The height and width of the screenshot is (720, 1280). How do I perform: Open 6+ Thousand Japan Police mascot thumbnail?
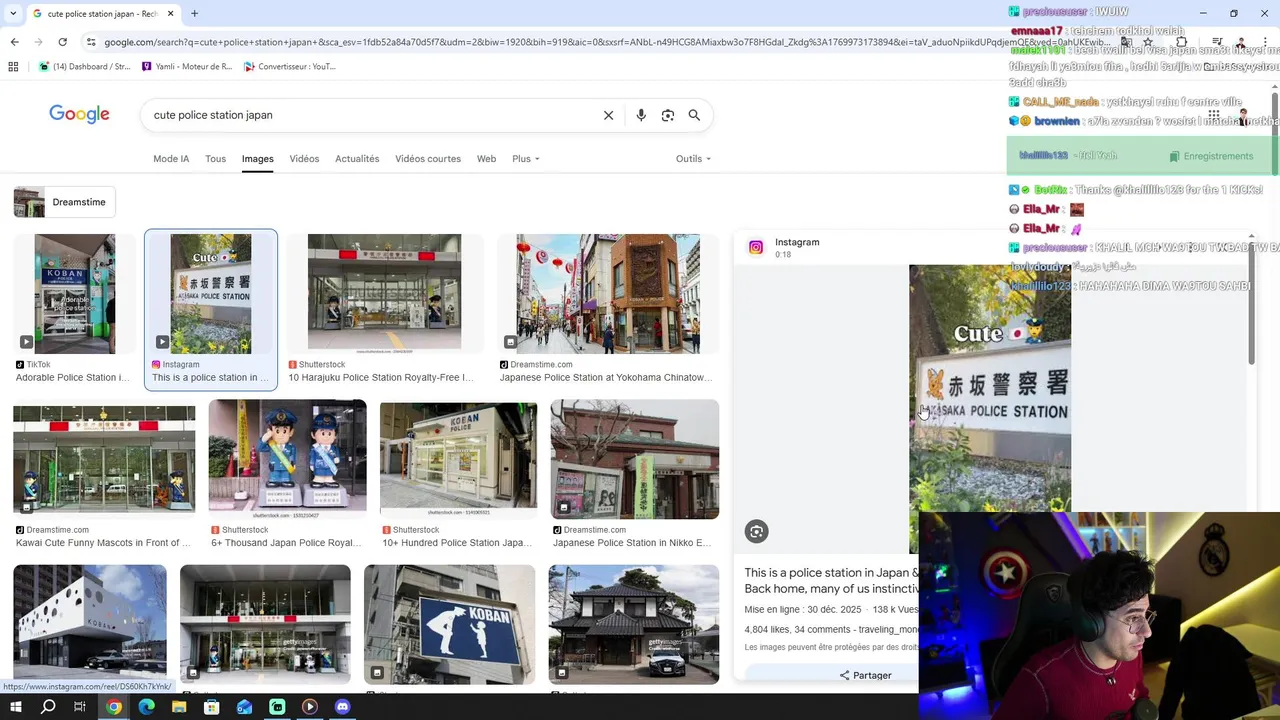point(288,459)
